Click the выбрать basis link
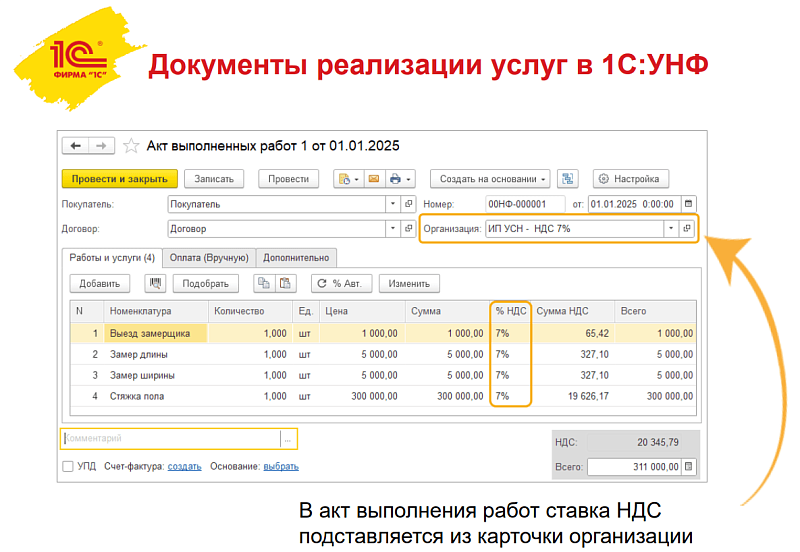The height and width of the screenshot is (552, 800). [x=281, y=466]
